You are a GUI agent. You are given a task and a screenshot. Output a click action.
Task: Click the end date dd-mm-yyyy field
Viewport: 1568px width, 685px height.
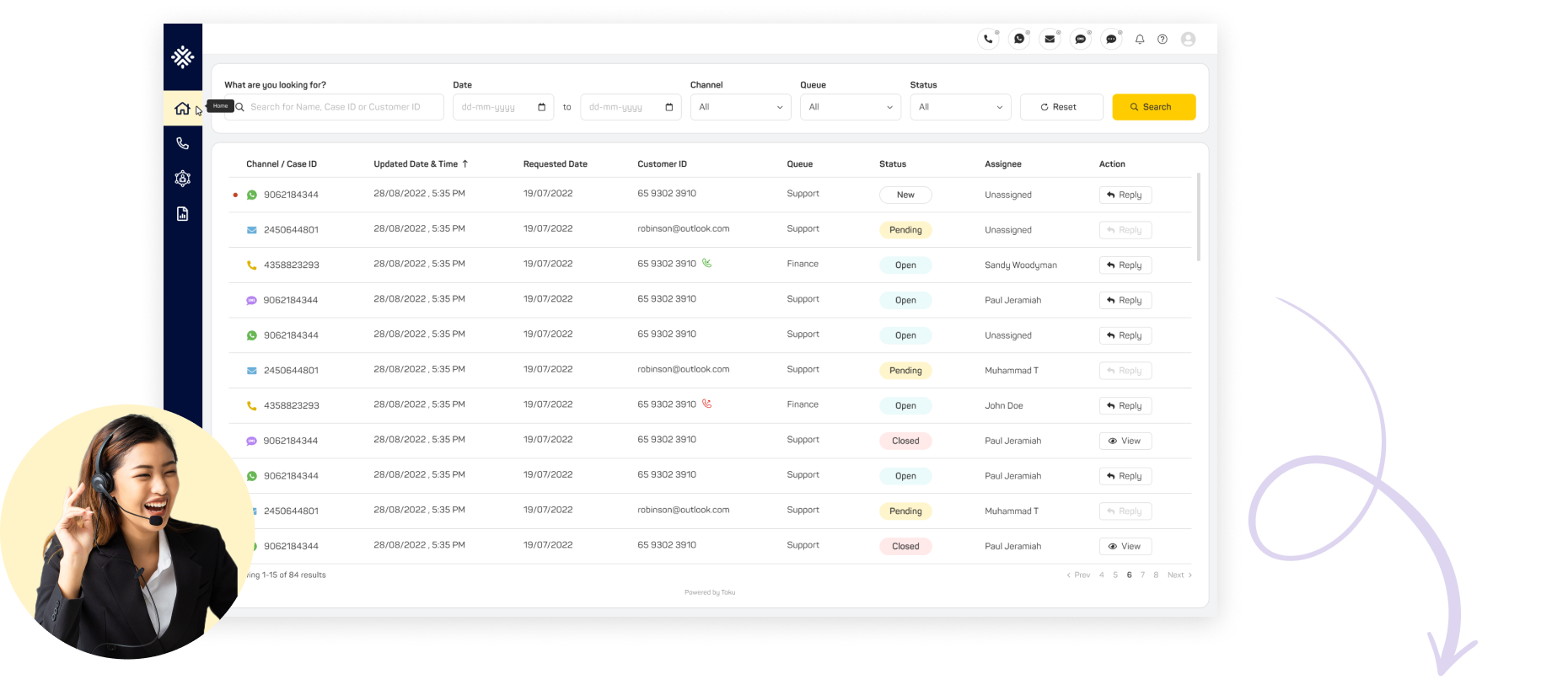click(631, 107)
